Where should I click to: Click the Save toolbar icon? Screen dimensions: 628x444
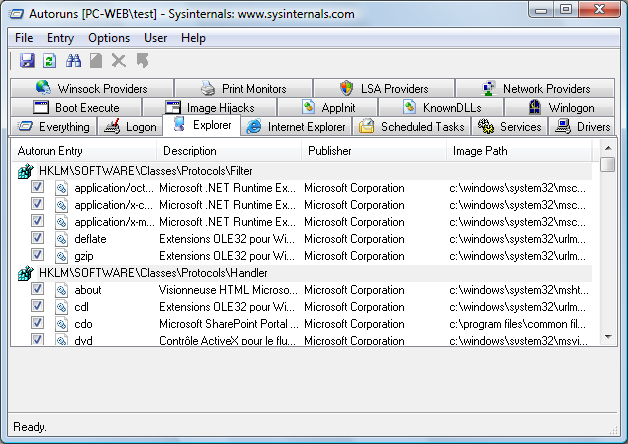(27, 61)
